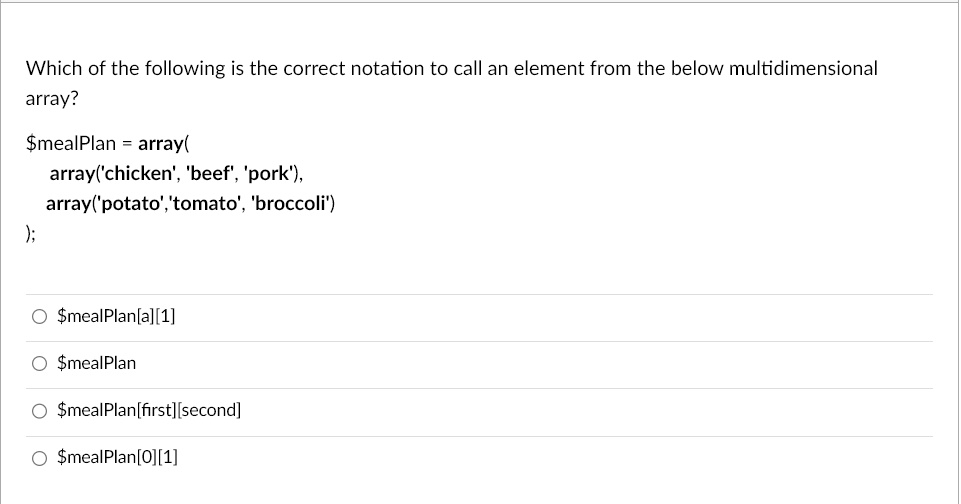Screen dimensions: 961x504
Task: Mark the $mealPlan[first][second] radio button
Action: tap(39, 411)
